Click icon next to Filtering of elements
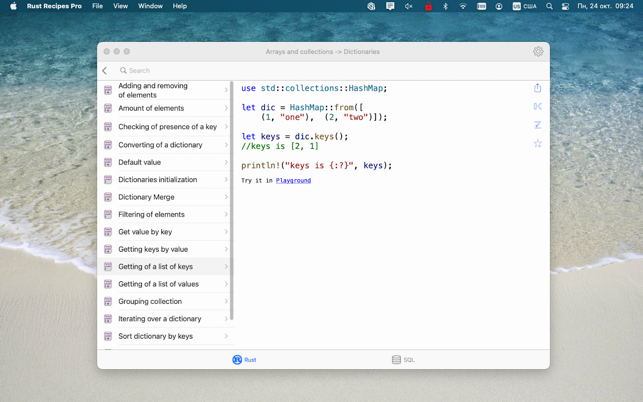Image resolution: width=643 pixels, height=402 pixels. [108, 215]
